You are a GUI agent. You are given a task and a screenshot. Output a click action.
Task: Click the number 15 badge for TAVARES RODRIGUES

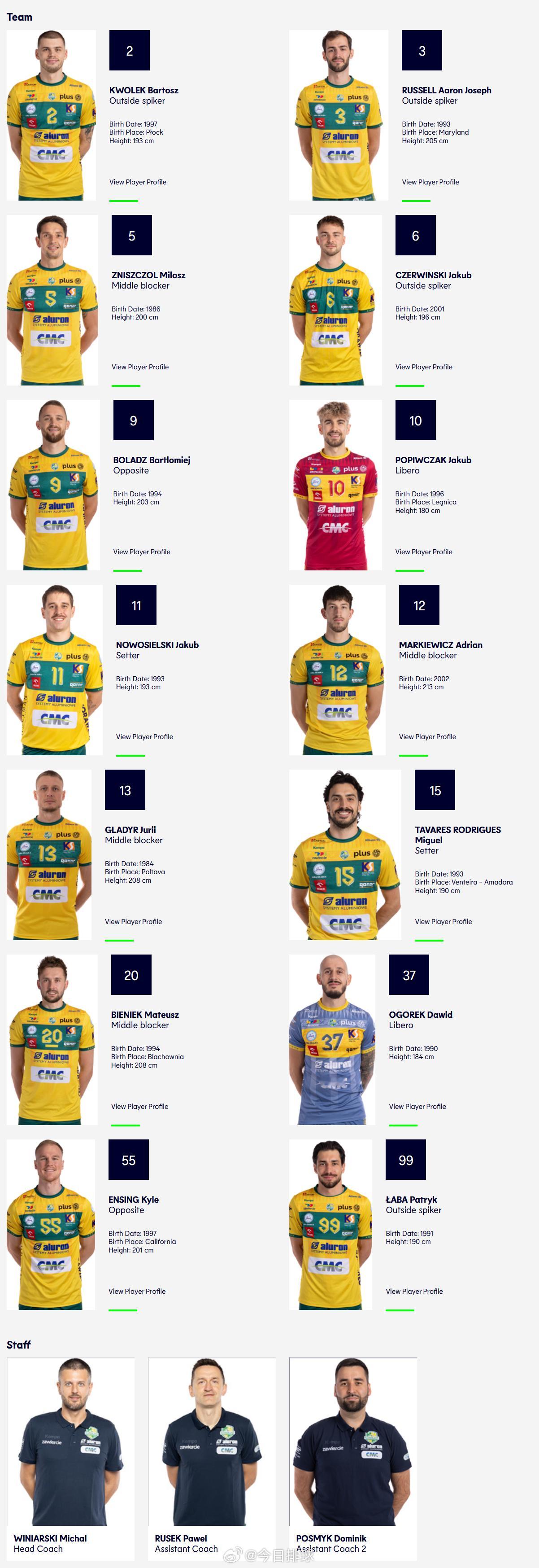click(435, 791)
